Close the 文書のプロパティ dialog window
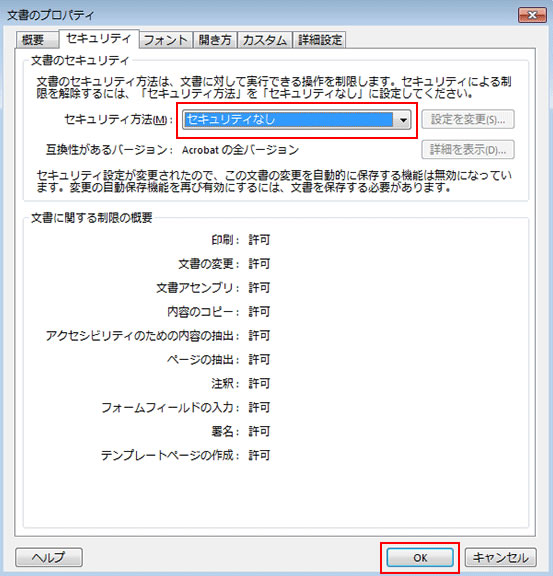The image size is (553, 576). (x=532, y=15)
